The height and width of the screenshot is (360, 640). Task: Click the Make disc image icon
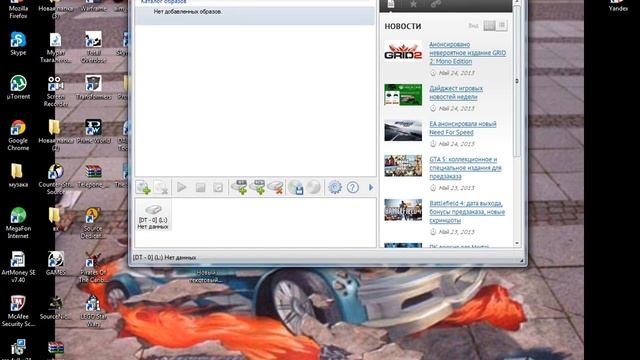point(296,187)
